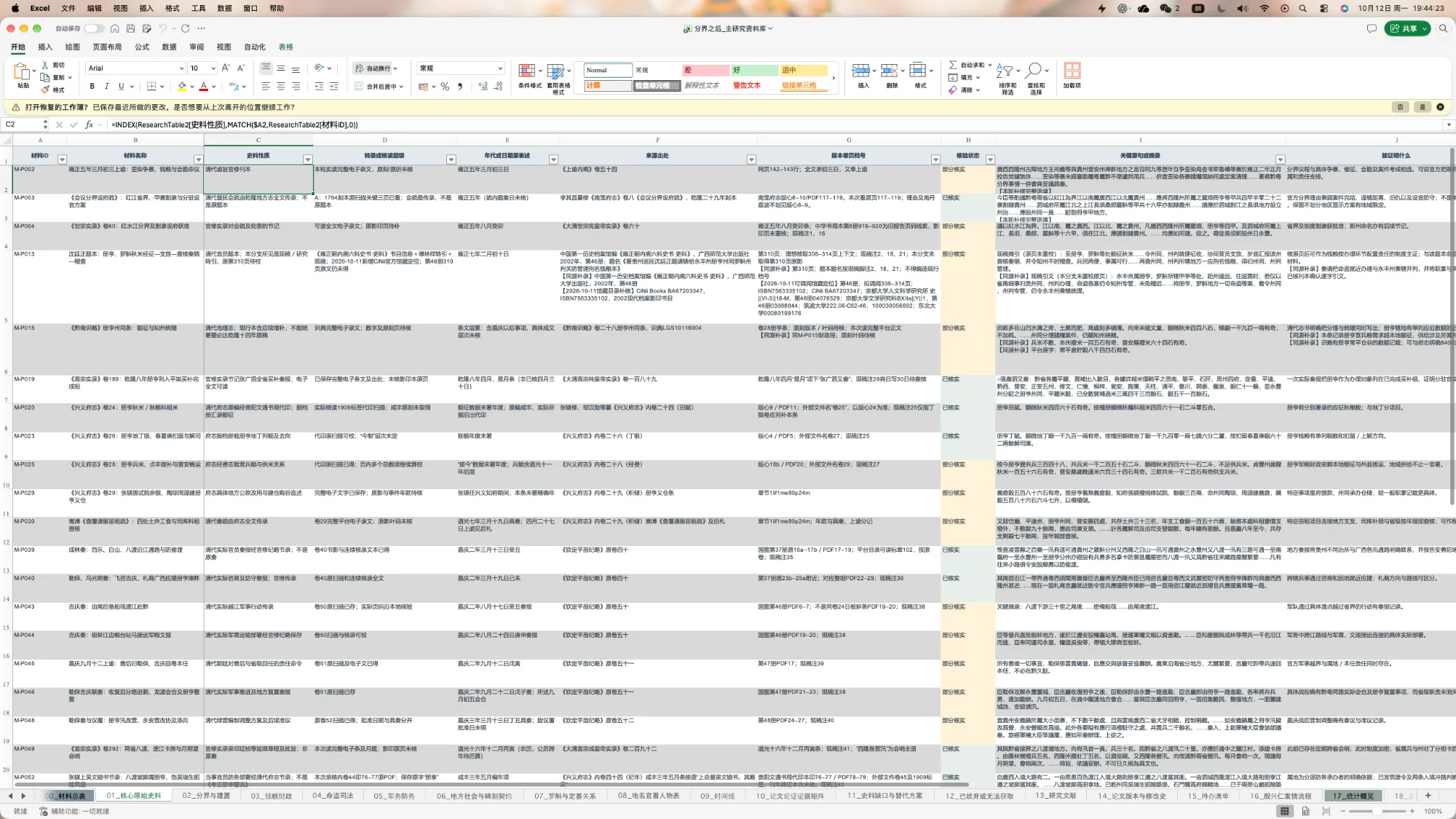
Task: Add a new sheet with the plus button
Action: 1428,796
